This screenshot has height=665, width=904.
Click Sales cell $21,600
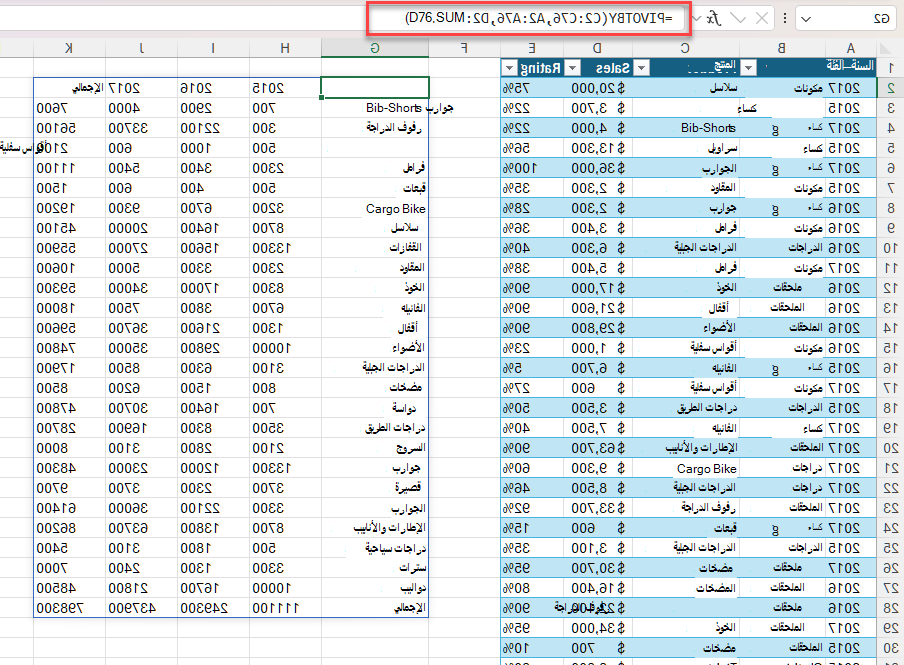tap(598, 308)
